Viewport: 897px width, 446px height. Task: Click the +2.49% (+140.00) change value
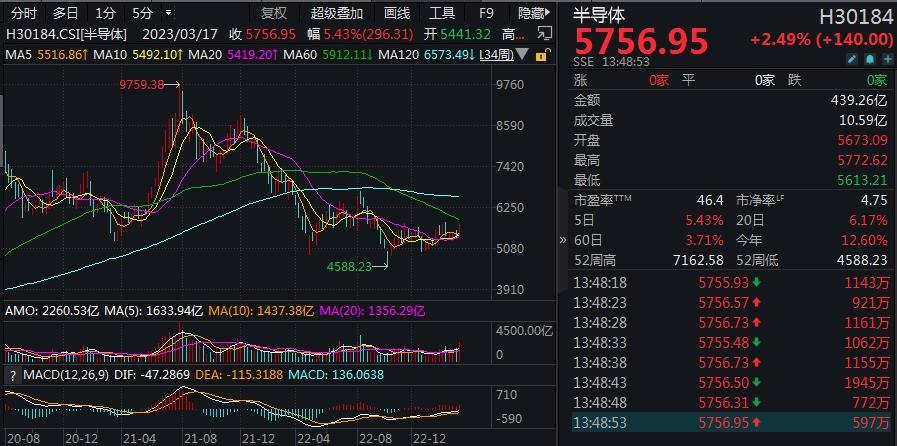(822, 39)
